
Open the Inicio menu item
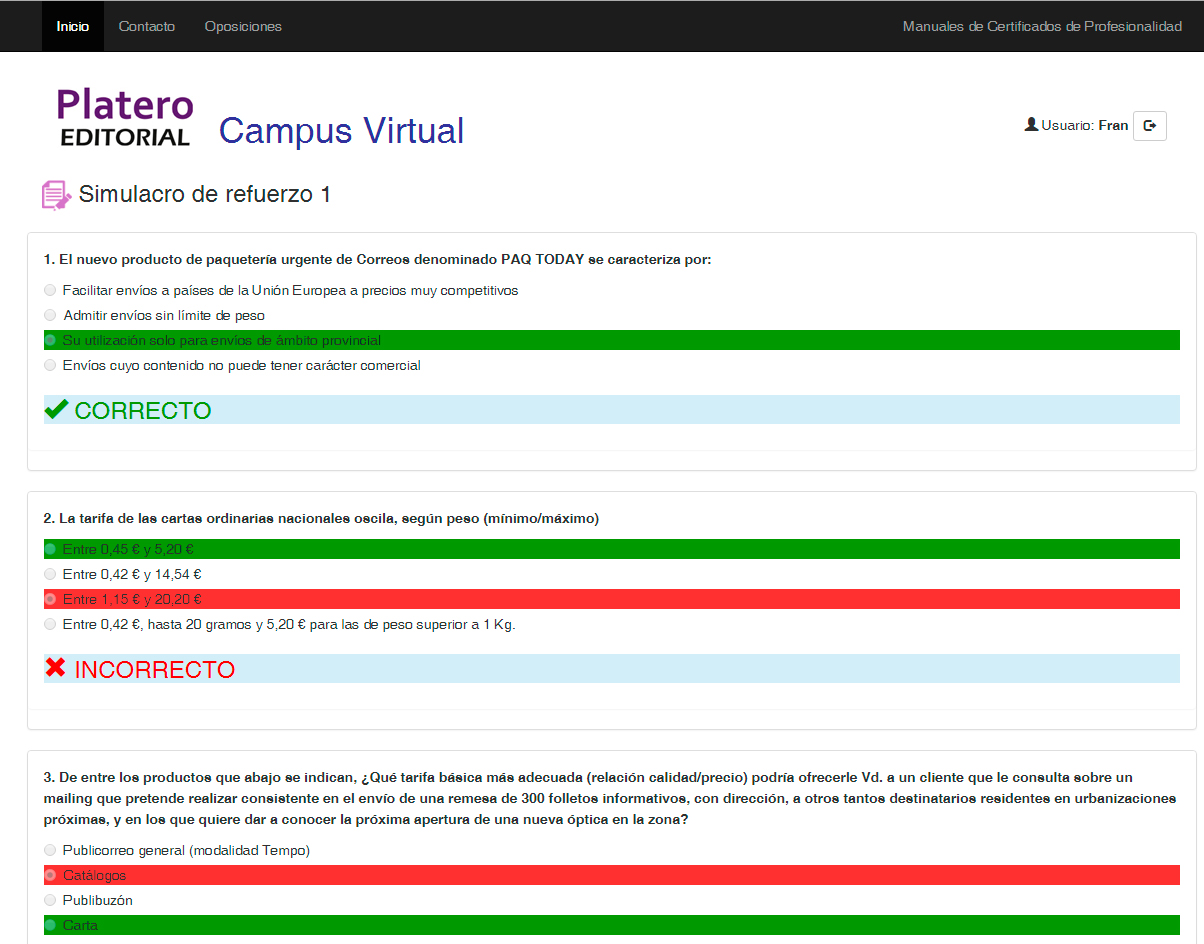coord(72,26)
